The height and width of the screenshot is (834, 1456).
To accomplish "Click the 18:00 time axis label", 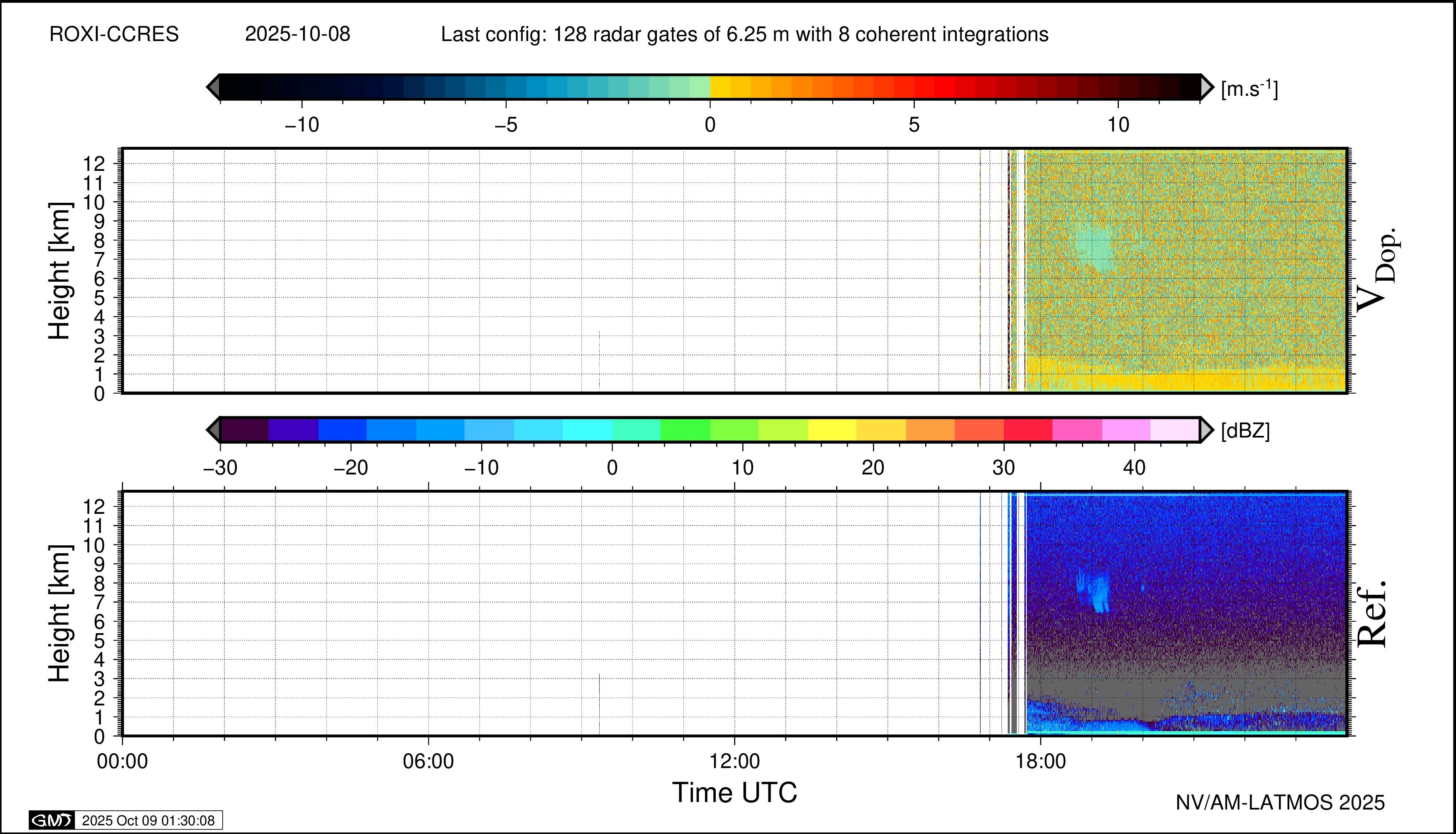I will (x=1041, y=761).
